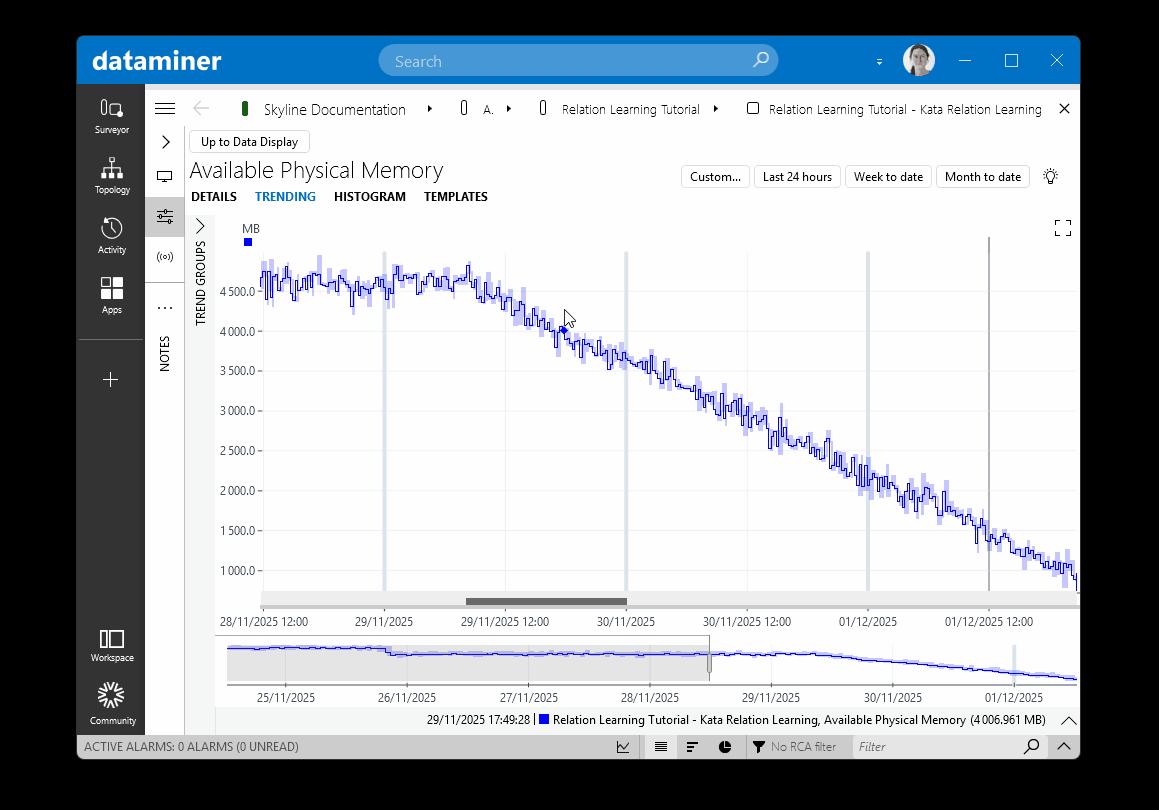Toggle the No RCA filter
This screenshot has width=1159, height=810.
pos(794,747)
